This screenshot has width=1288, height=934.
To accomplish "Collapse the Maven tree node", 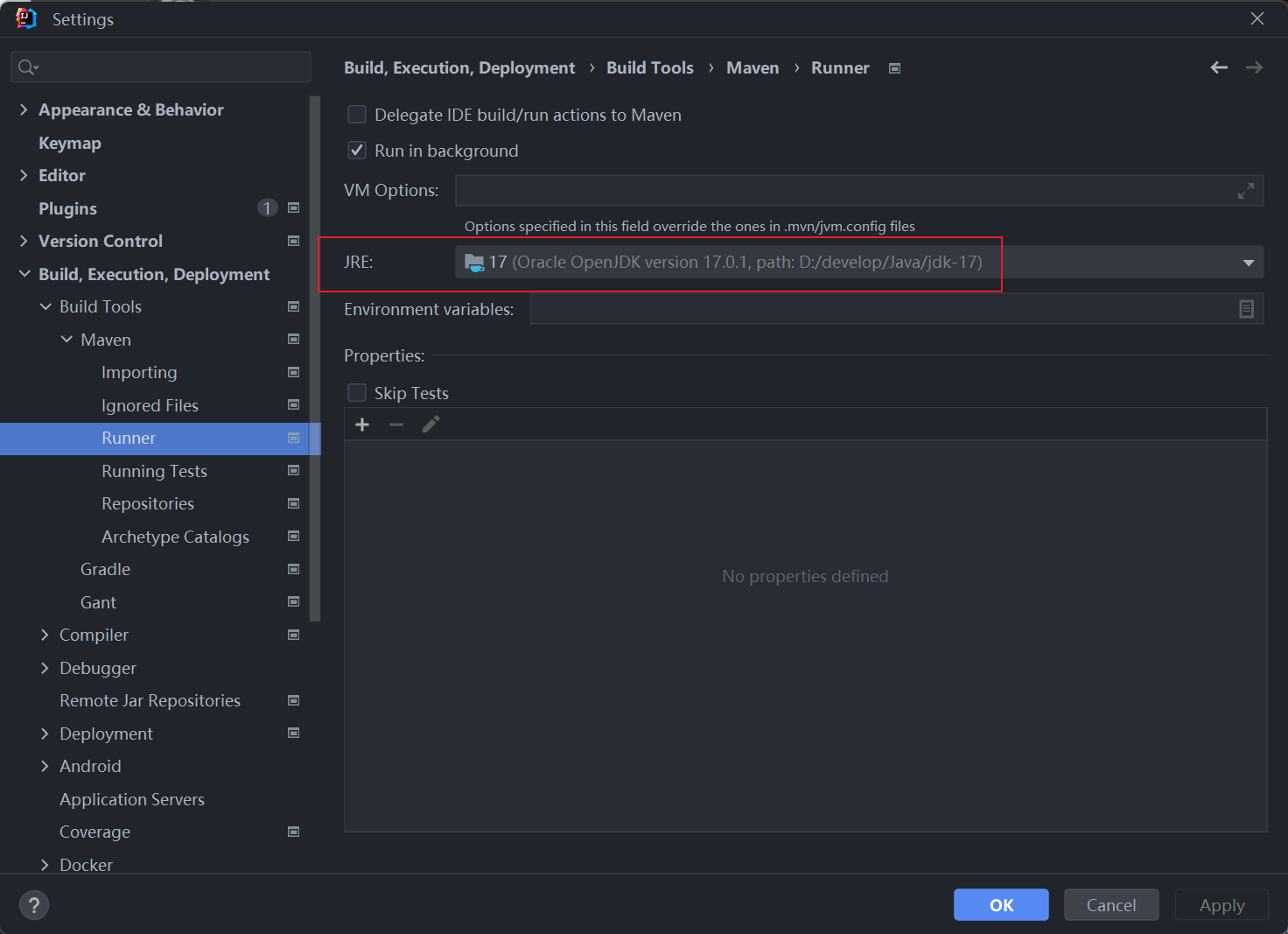I will (66, 340).
